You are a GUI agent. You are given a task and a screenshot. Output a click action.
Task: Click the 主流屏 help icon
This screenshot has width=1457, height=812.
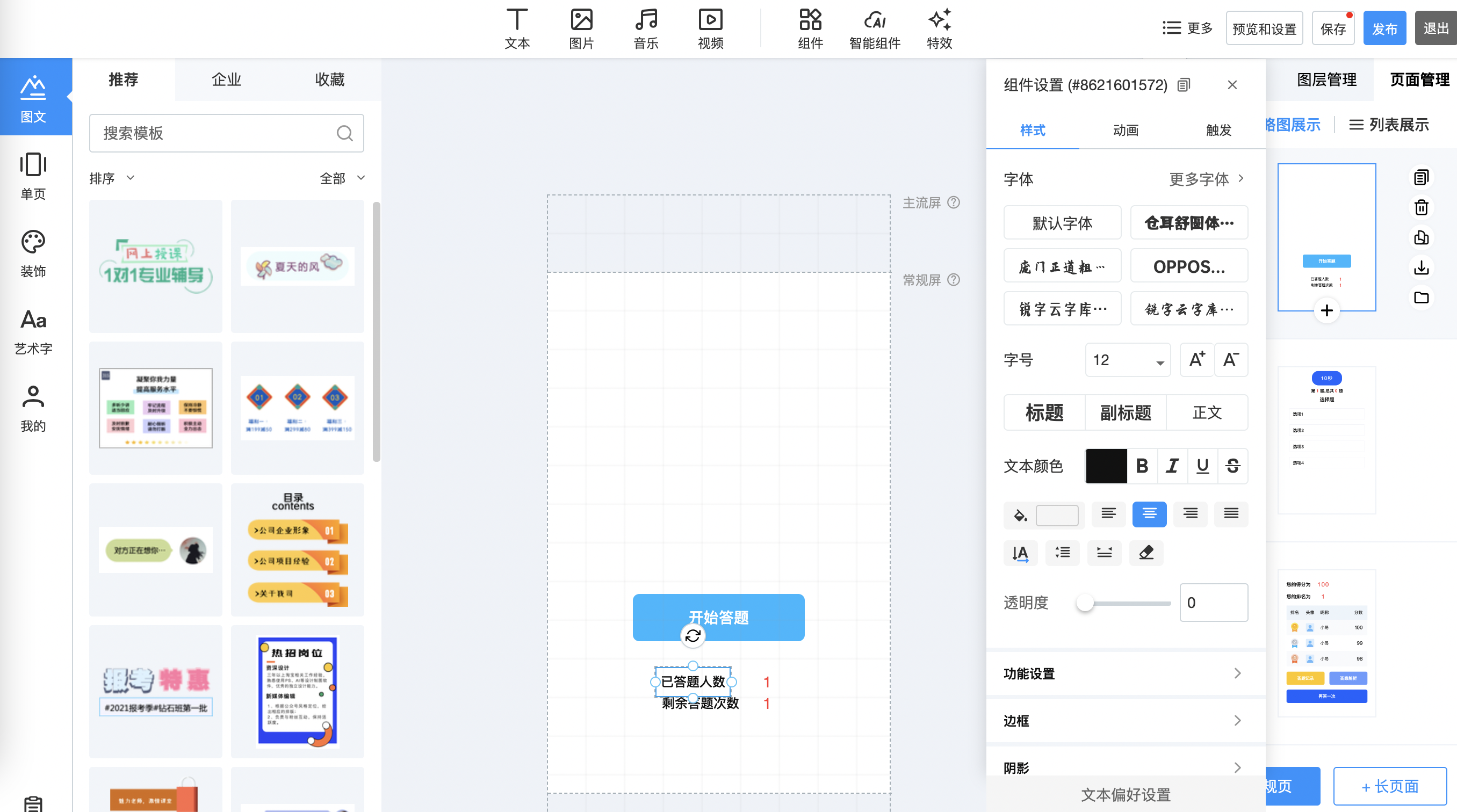tap(954, 202)
